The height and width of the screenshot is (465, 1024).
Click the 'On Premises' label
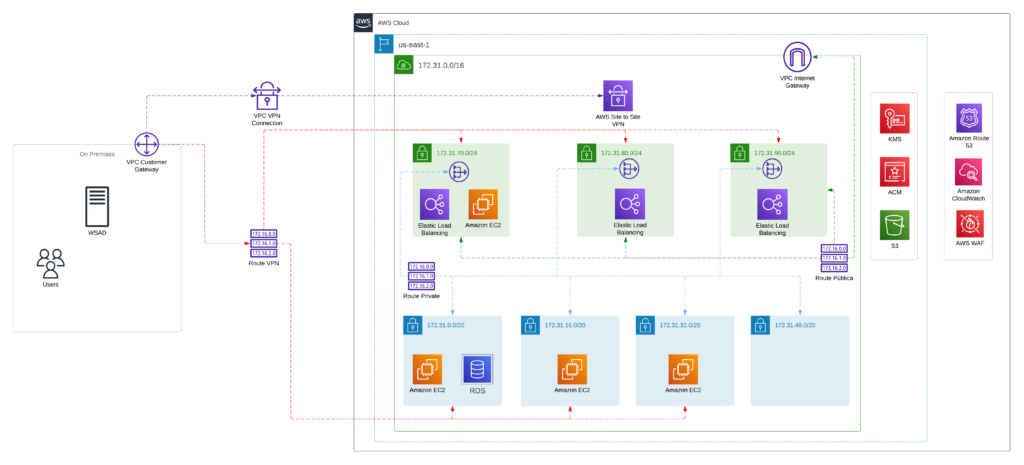tap(95, 155)
